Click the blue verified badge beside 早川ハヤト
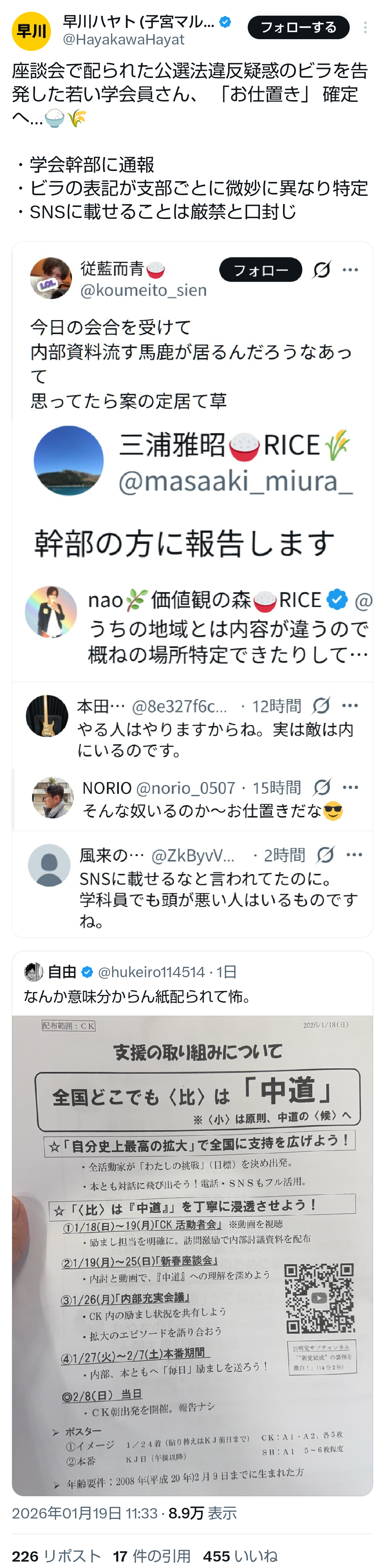Image resolution: width=385 pixels, height=1568 pixels. point(225,22)
